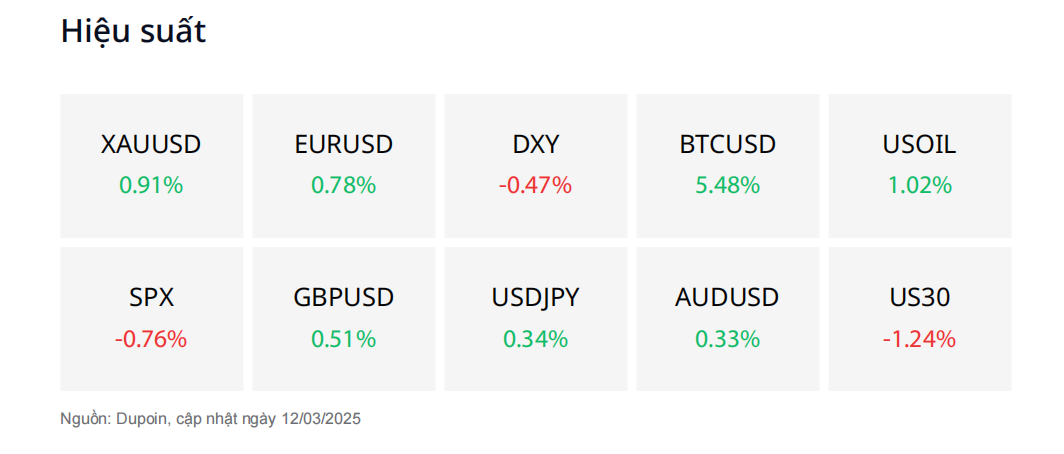1064x454 pixels.
Task: Open the AUDUSD tile
Action: pos(727,319)
